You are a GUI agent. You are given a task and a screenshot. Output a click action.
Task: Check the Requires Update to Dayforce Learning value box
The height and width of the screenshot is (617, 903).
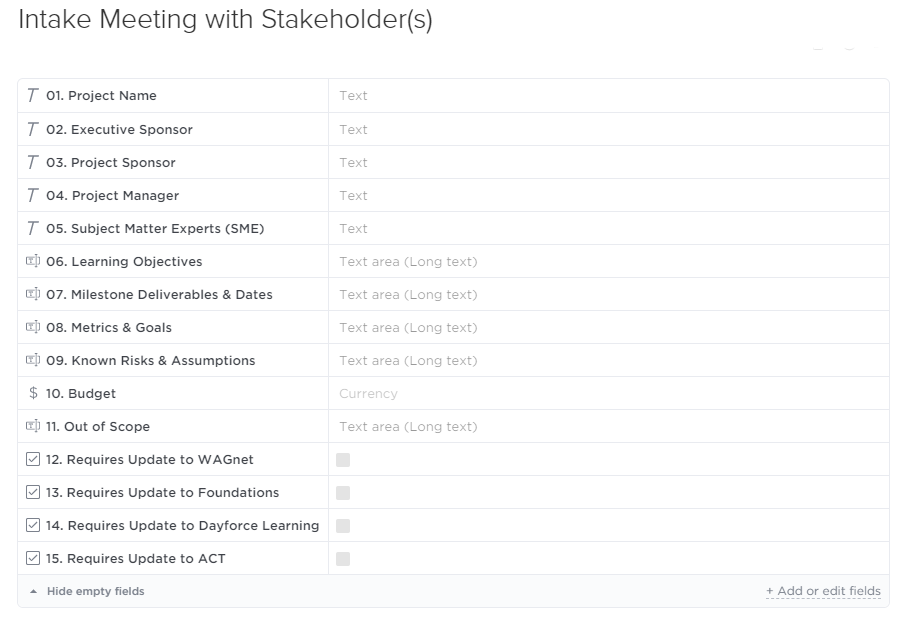343,525
